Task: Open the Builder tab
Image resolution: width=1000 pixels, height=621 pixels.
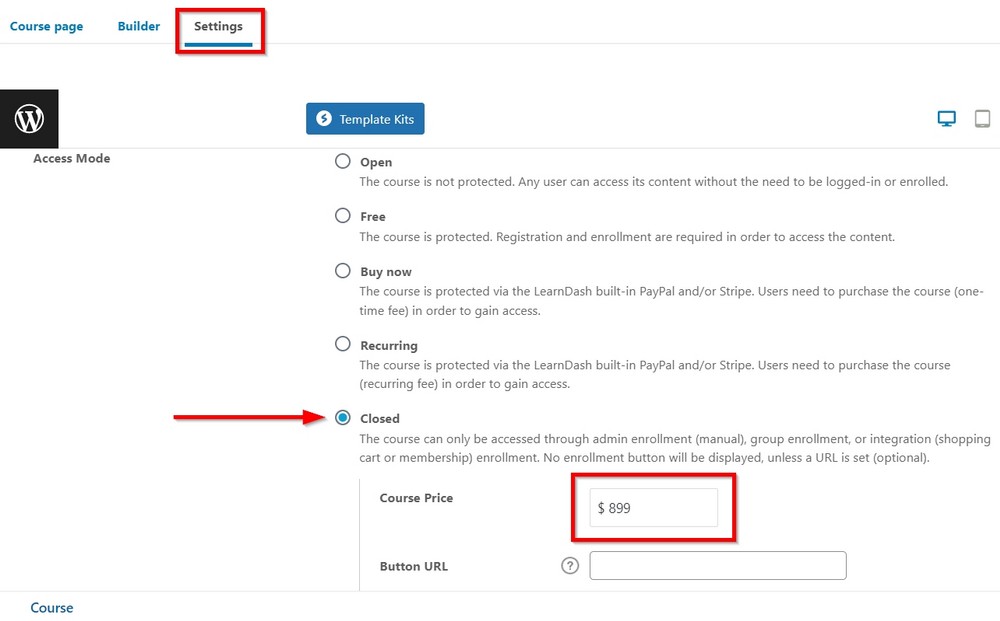Action: coord(138,27)
